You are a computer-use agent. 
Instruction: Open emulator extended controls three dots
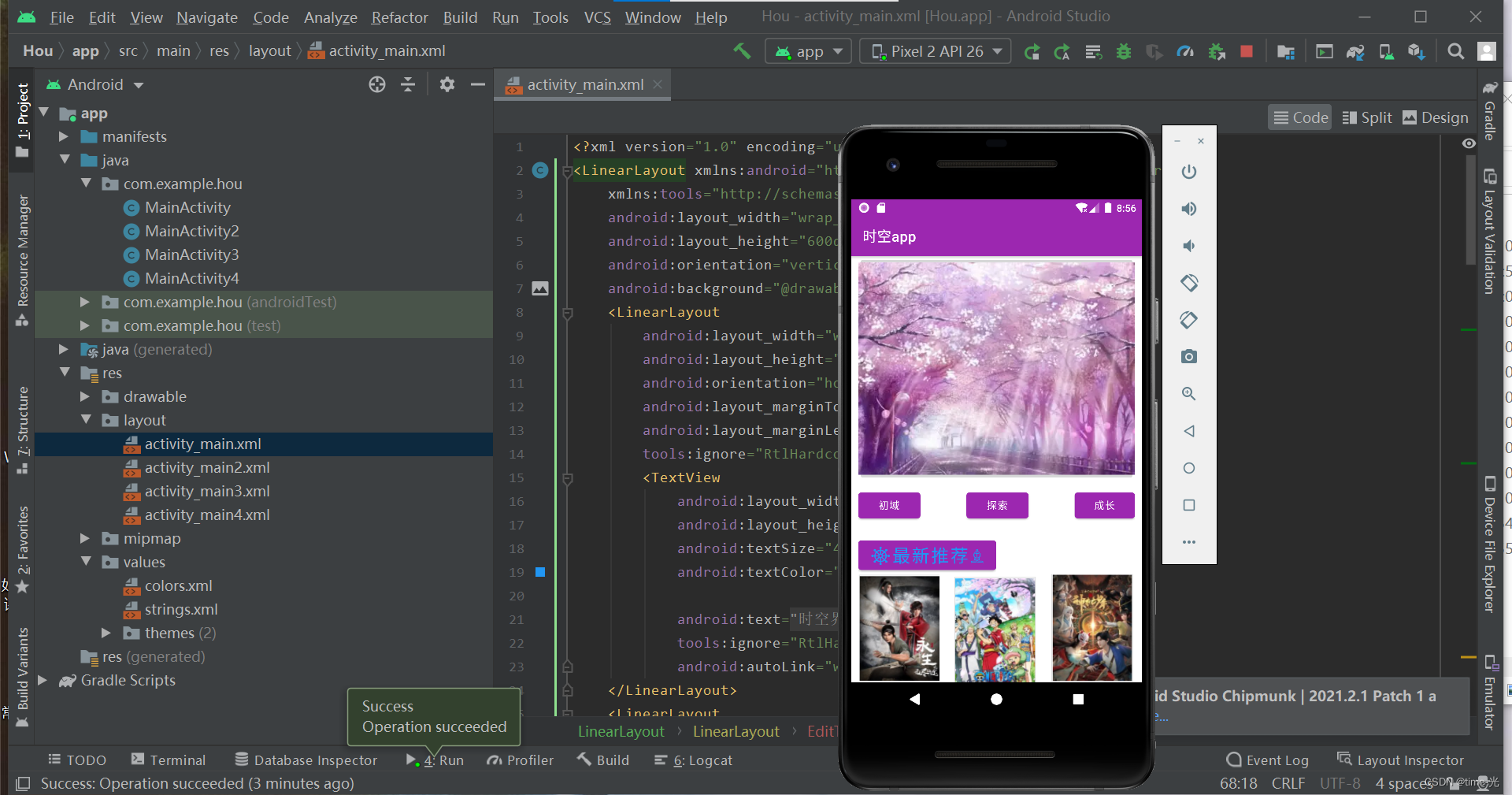(x=1189, y=542)
